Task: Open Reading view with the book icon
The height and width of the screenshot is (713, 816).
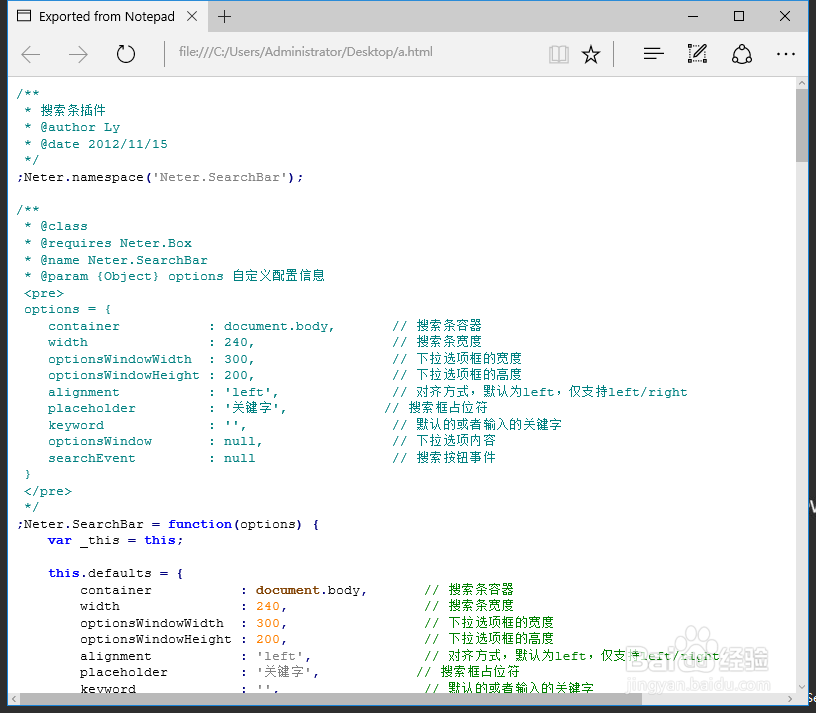Action: pos(559,54)
